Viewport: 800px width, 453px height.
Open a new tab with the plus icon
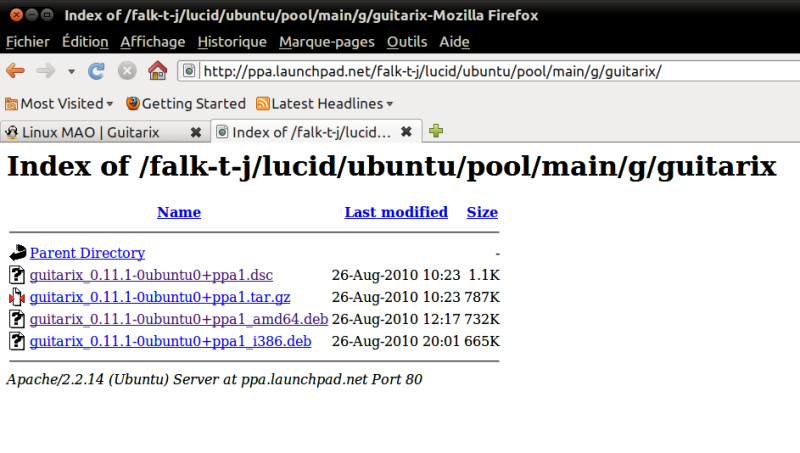pos(436,131)
